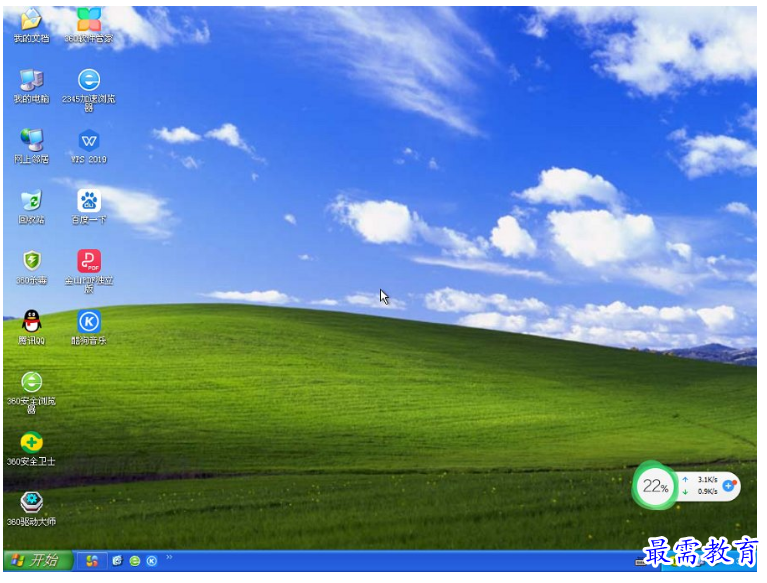The height and width of the screenshot is (583, 767).
Task: Click the KuGou quick launch icon
Action: [x=152, y=561]
